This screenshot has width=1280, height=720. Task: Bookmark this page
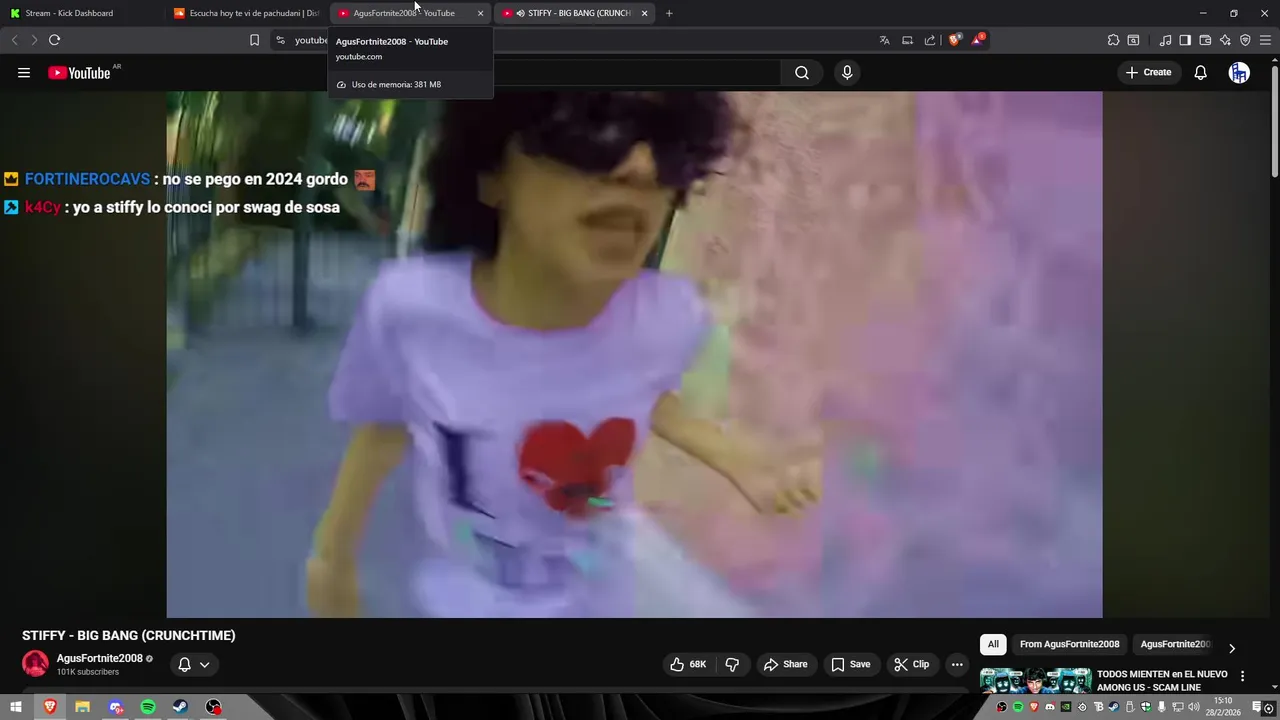(254, 40)
